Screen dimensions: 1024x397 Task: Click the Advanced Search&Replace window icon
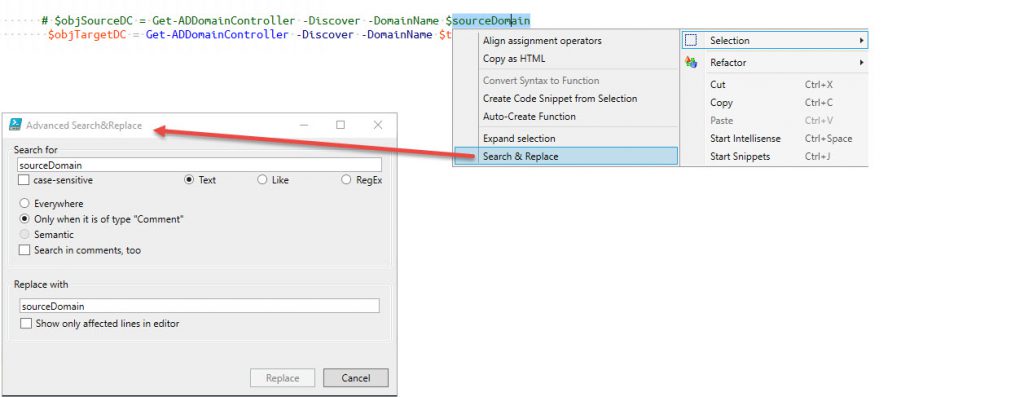(x=15, y=125)
